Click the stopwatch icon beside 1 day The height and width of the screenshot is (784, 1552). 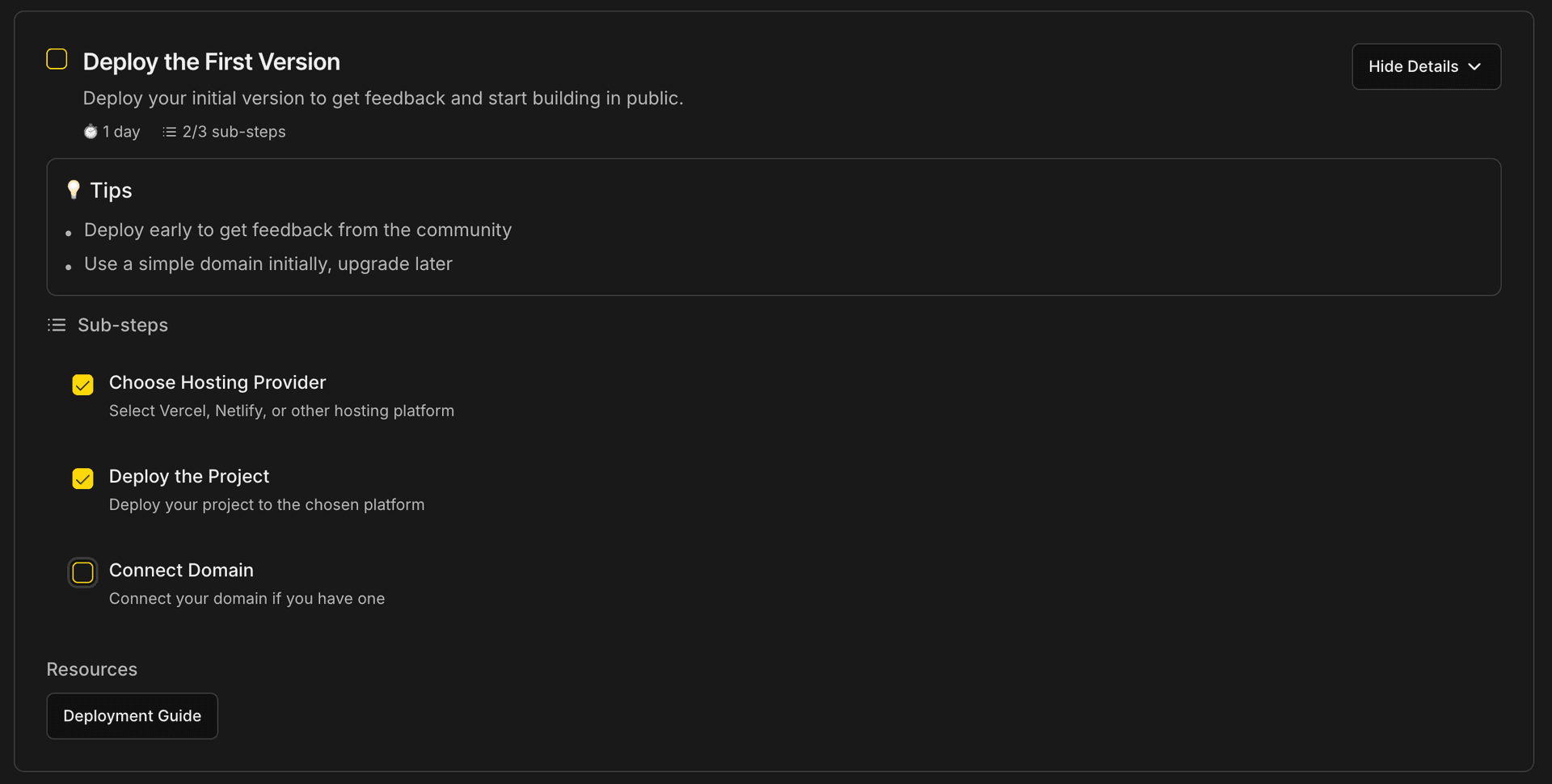coord(91,132)
